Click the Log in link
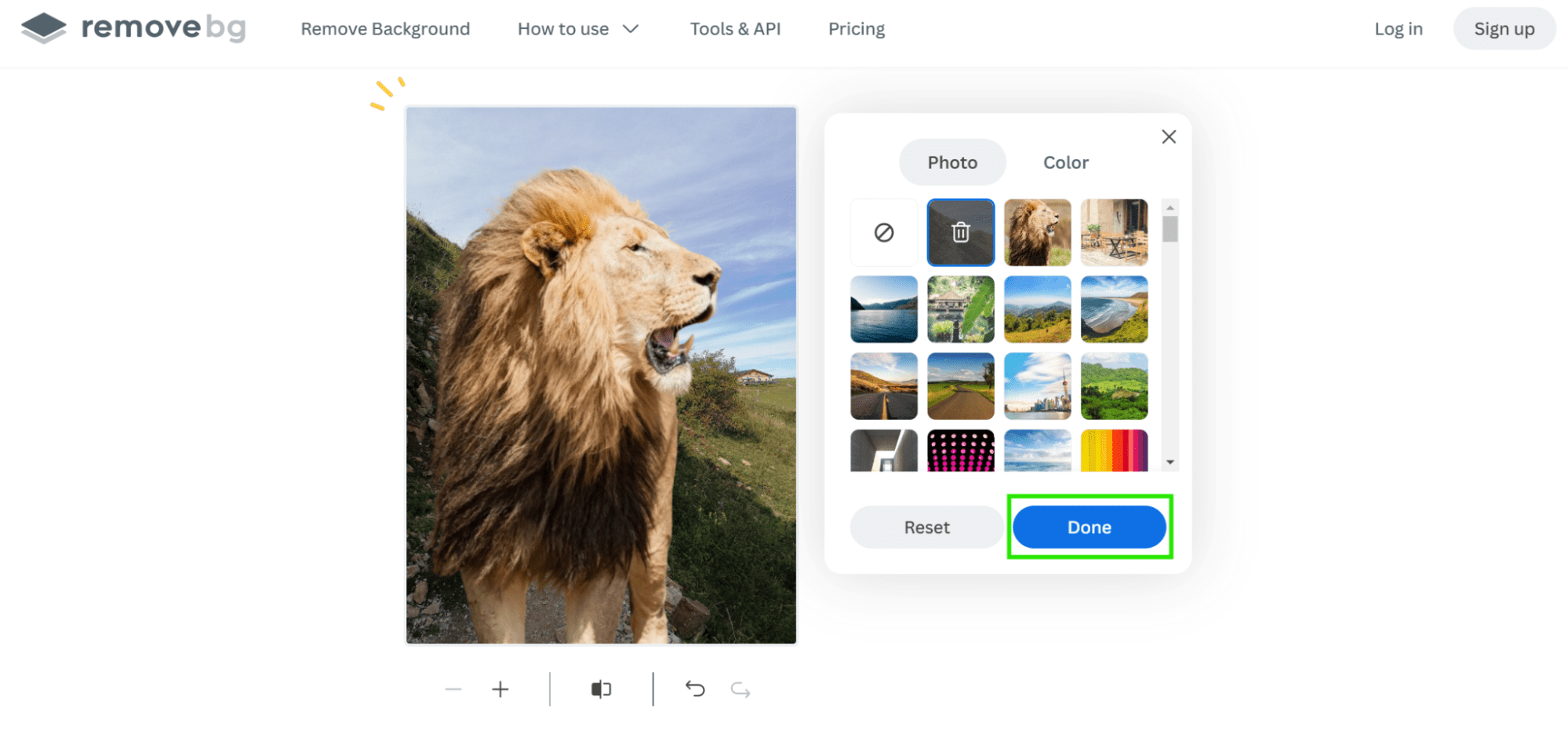This screenshot has width=1568, height=748. (1399, 29)
